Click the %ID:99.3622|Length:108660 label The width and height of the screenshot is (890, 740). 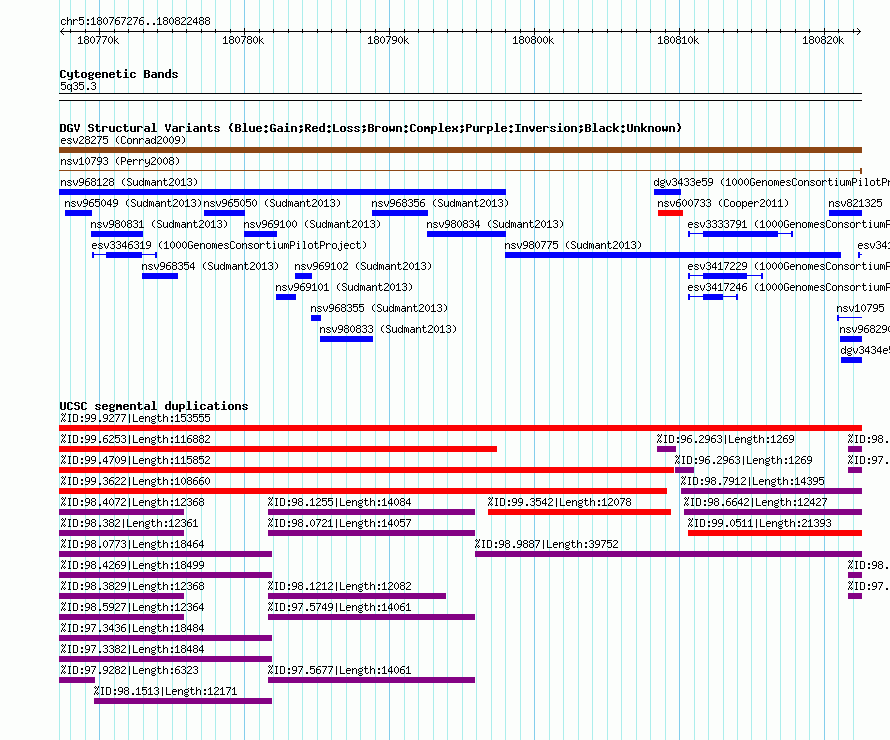tap(135, 481)
